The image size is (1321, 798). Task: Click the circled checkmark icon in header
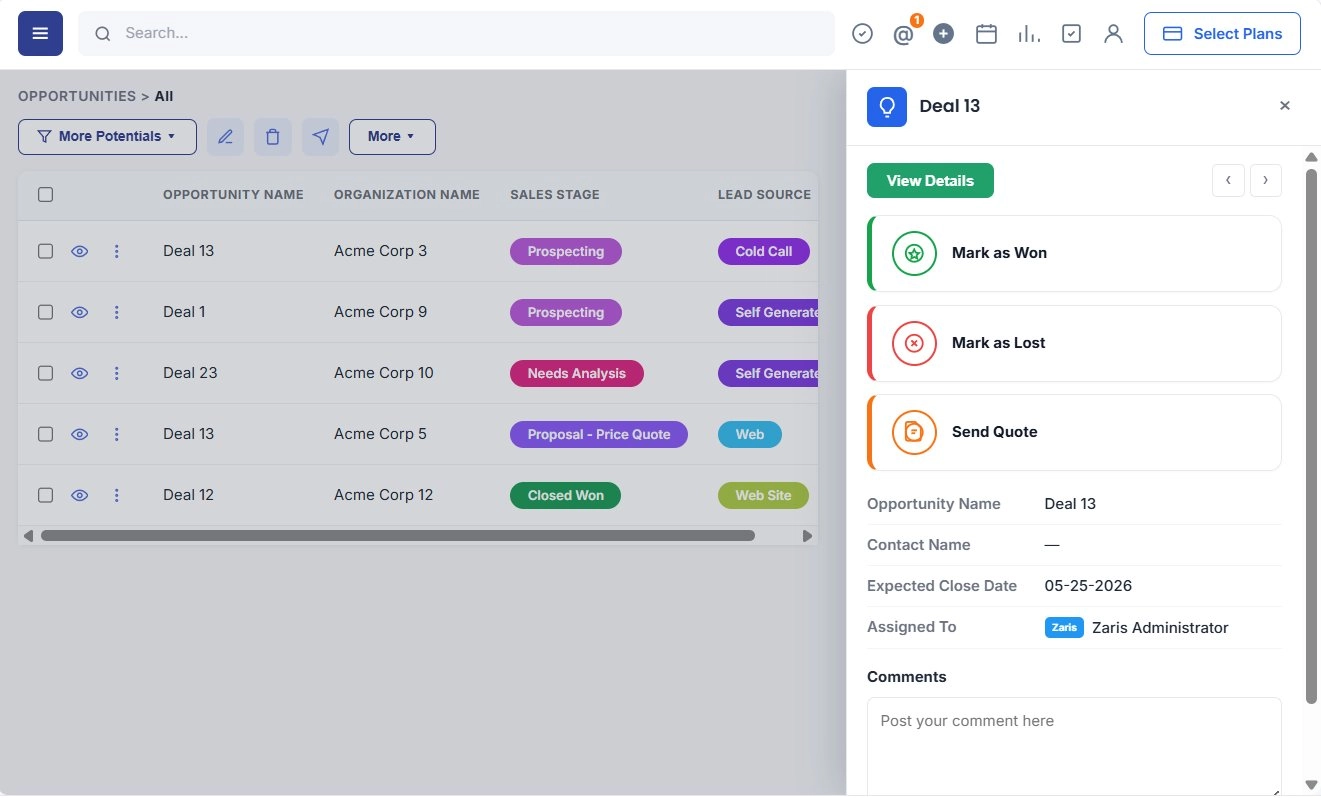(x=862, y=34)
